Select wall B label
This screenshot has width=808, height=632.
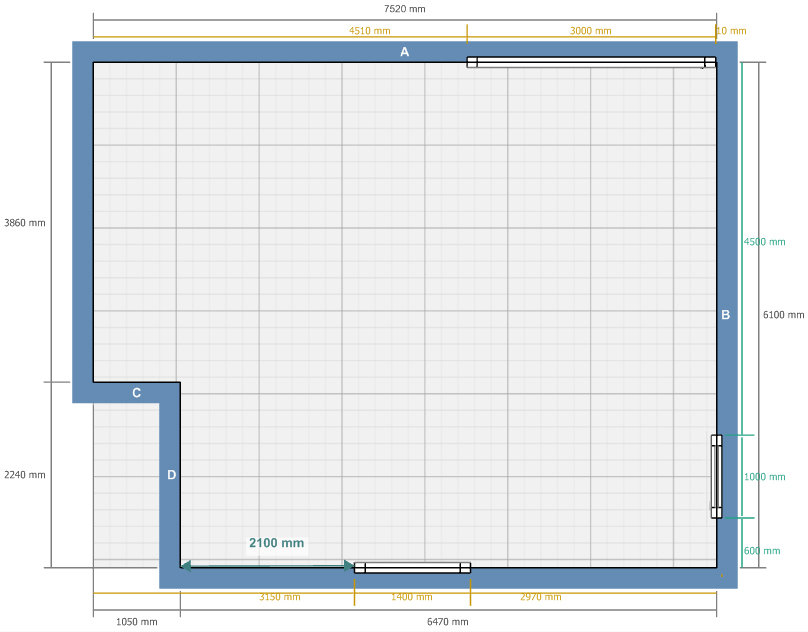click(x=726, y=315)
